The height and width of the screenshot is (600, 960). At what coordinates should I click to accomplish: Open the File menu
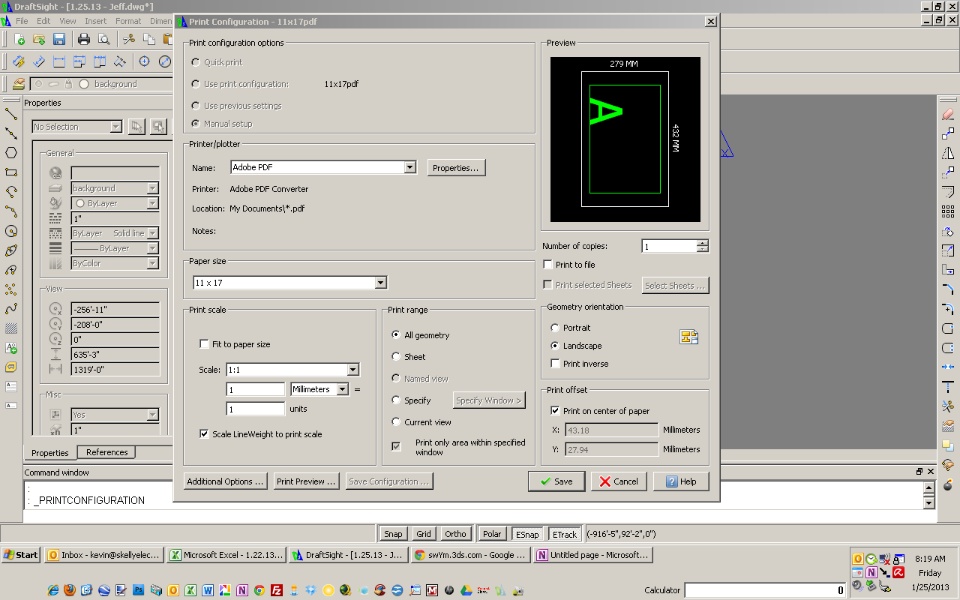[22, 21]
